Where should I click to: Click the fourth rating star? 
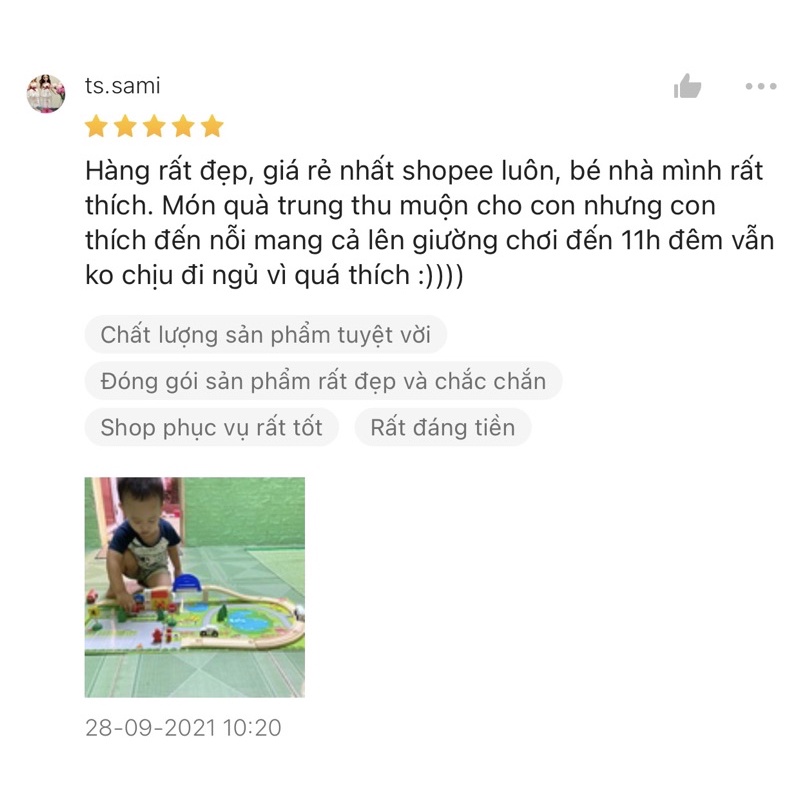[x=183, y=126]
